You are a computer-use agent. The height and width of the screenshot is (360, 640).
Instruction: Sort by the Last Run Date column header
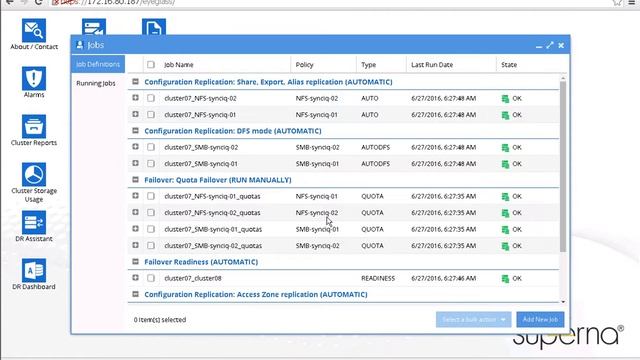(432, 64)
